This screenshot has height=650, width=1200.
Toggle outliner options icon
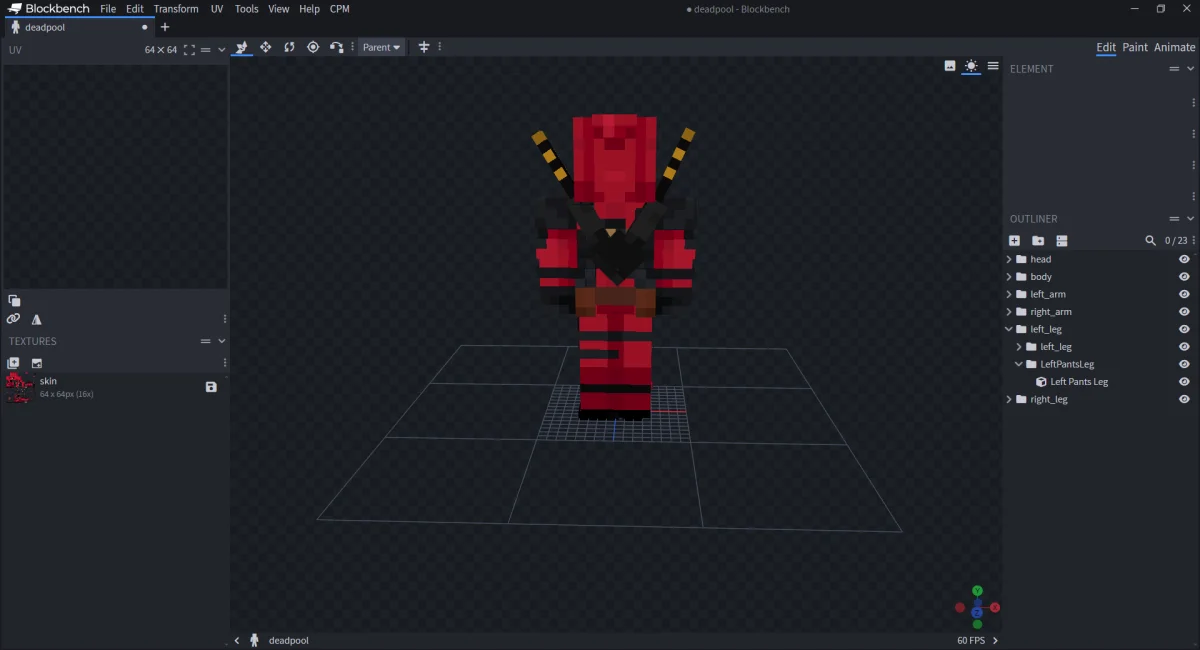(x=1062, y=241)
